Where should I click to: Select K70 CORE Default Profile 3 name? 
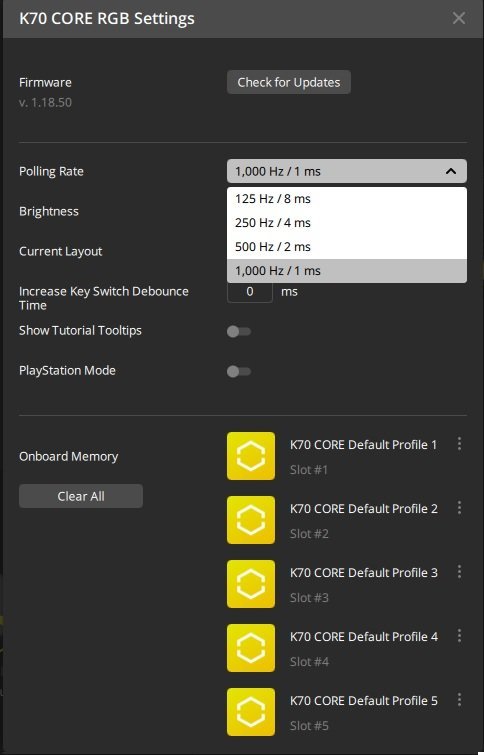pos(364,573)
